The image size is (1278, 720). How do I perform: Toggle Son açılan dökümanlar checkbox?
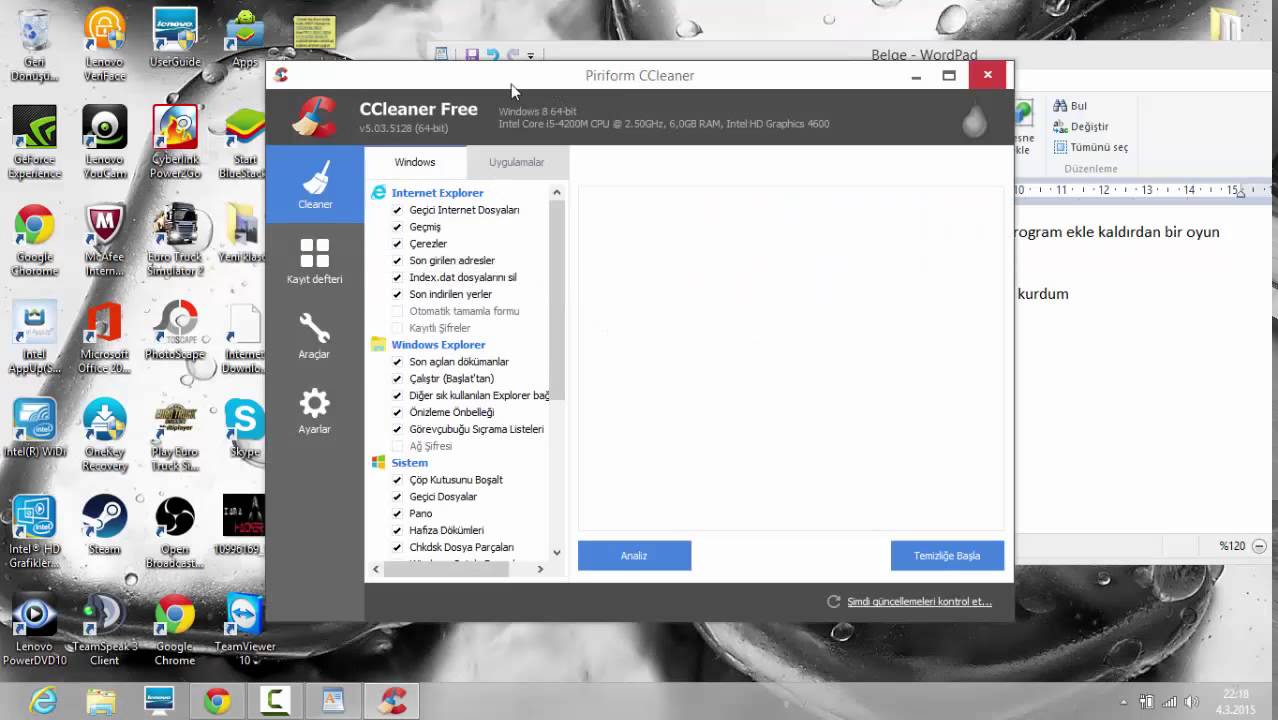coord(397,362)
